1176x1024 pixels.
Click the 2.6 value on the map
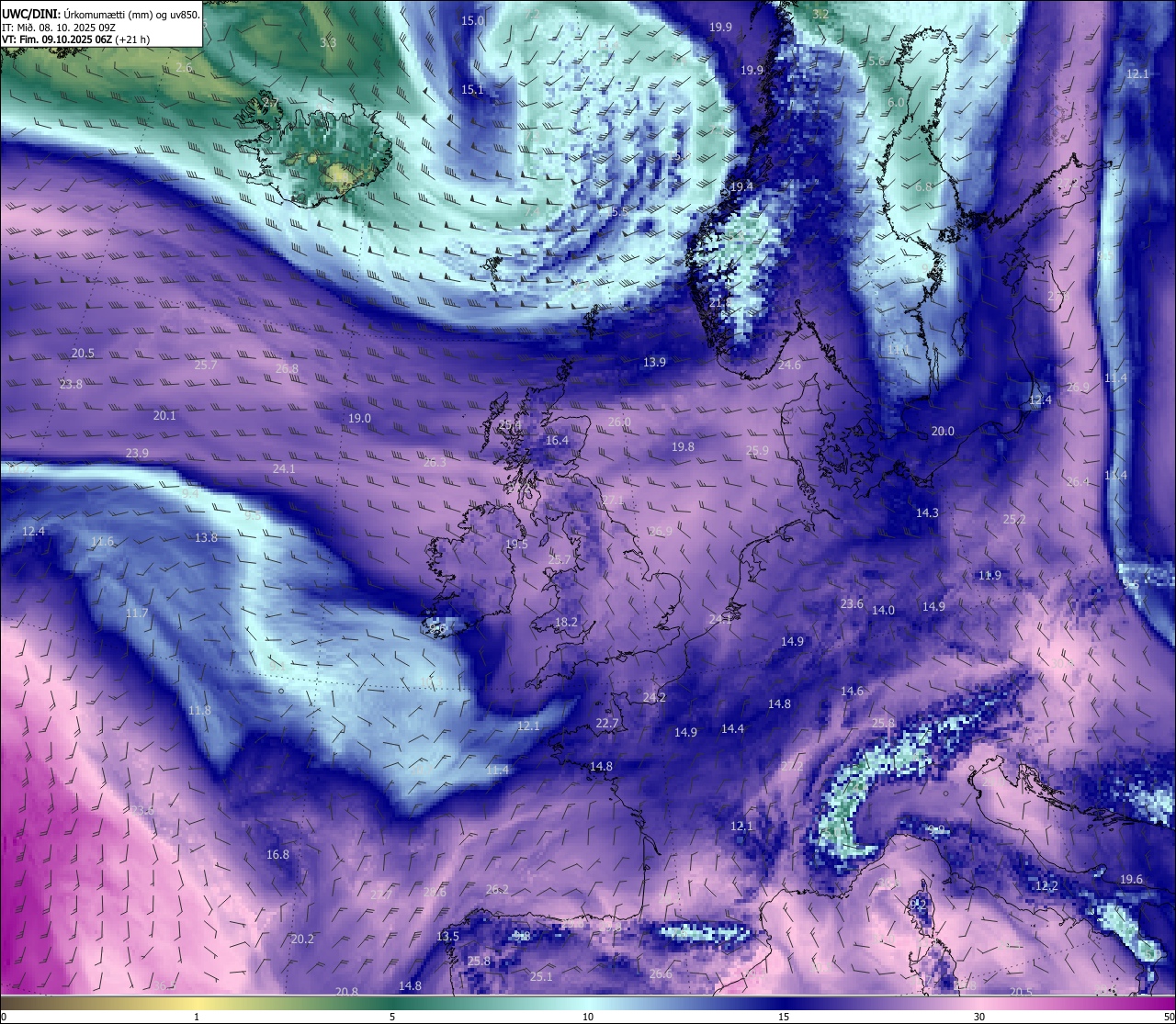tap(184, 68)
